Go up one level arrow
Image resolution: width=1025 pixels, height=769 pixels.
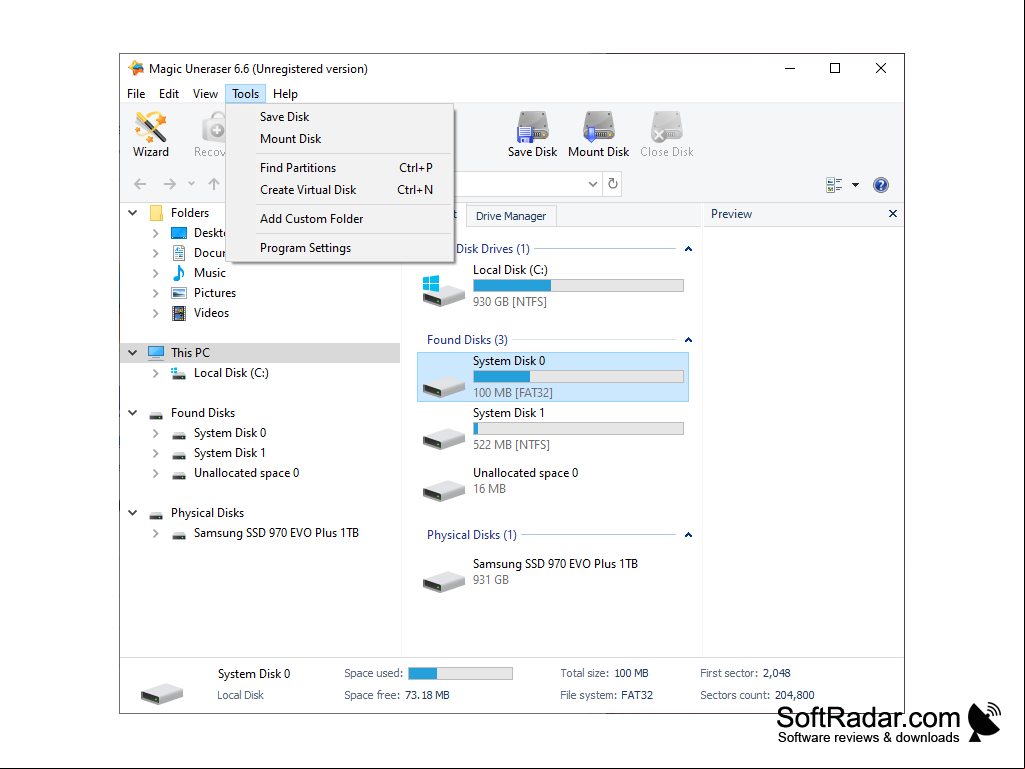pyautogui.click(x=214, y=184)
